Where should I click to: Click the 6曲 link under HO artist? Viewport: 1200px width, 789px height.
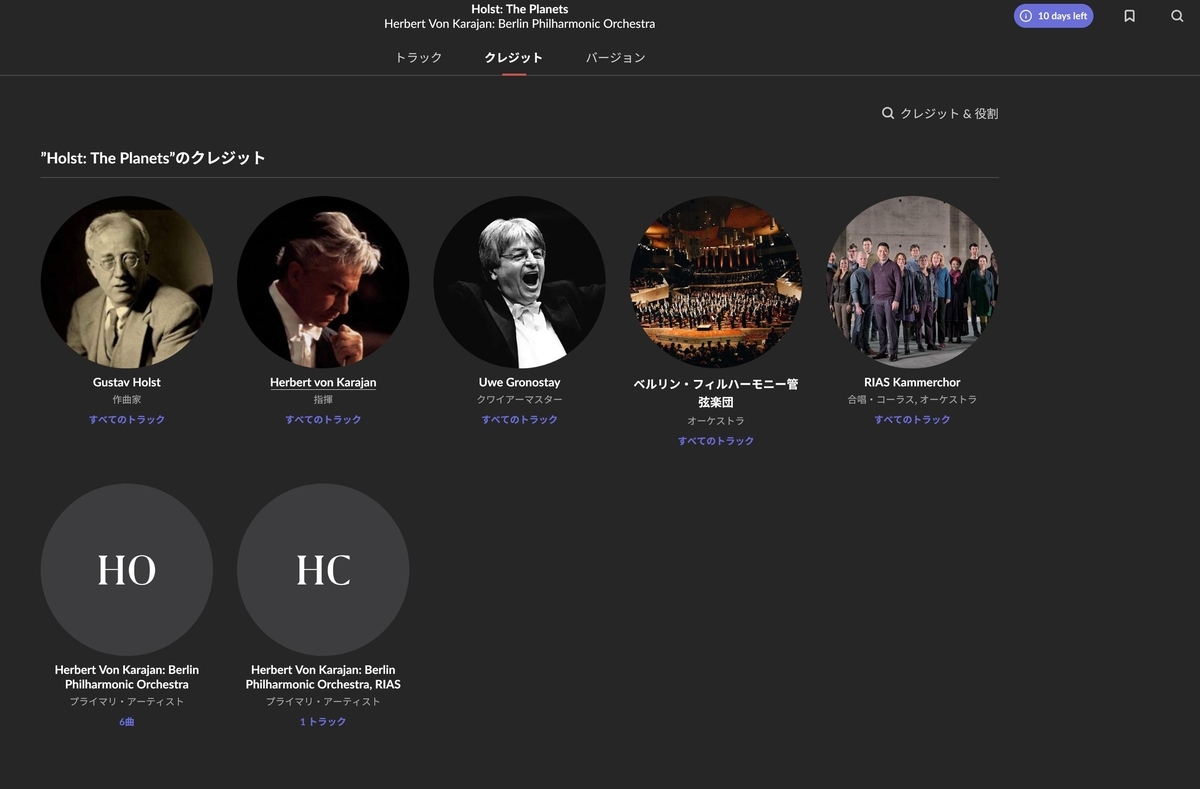pyautogui.click(x=127, y=721)
